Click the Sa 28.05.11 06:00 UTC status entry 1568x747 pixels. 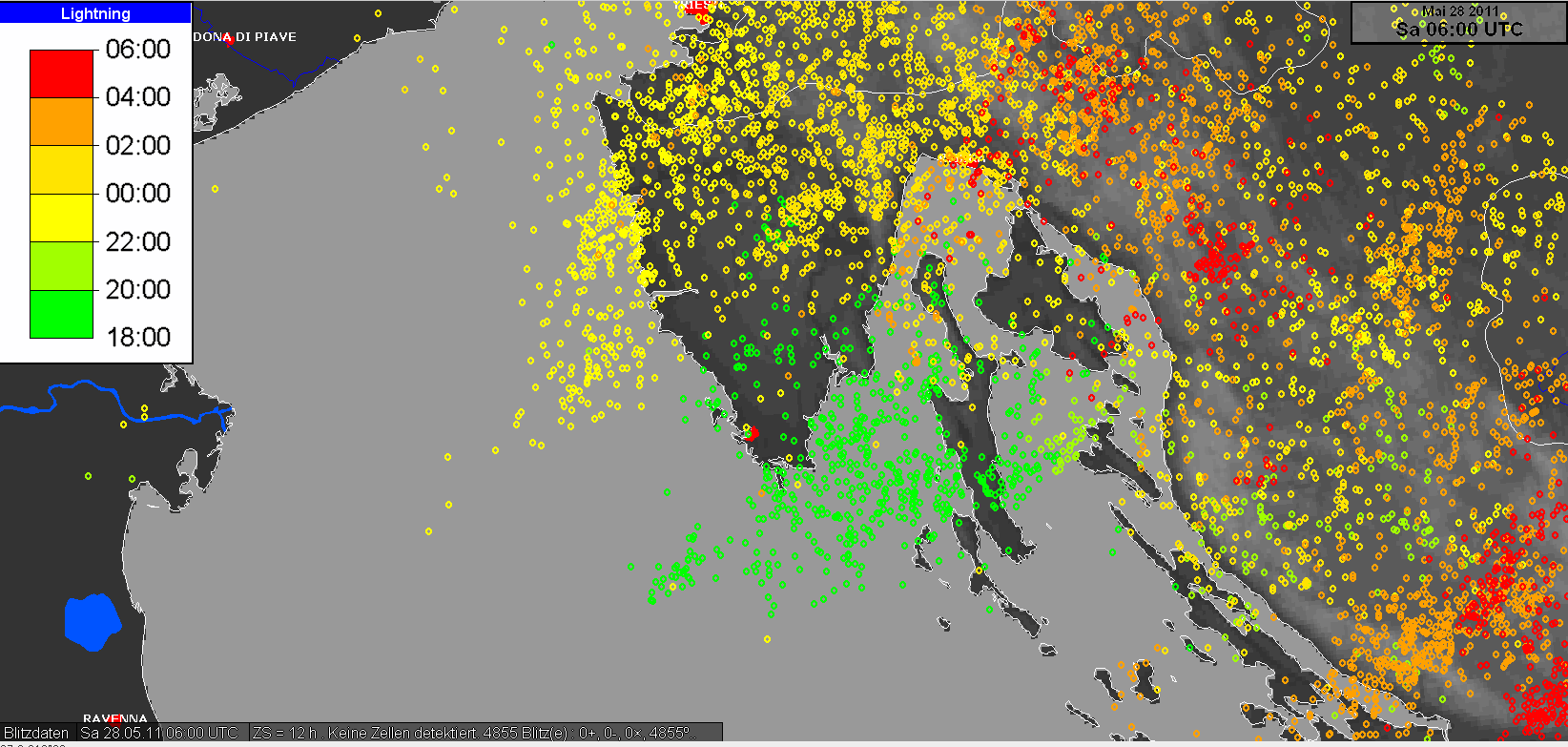(x=159, y=733)
